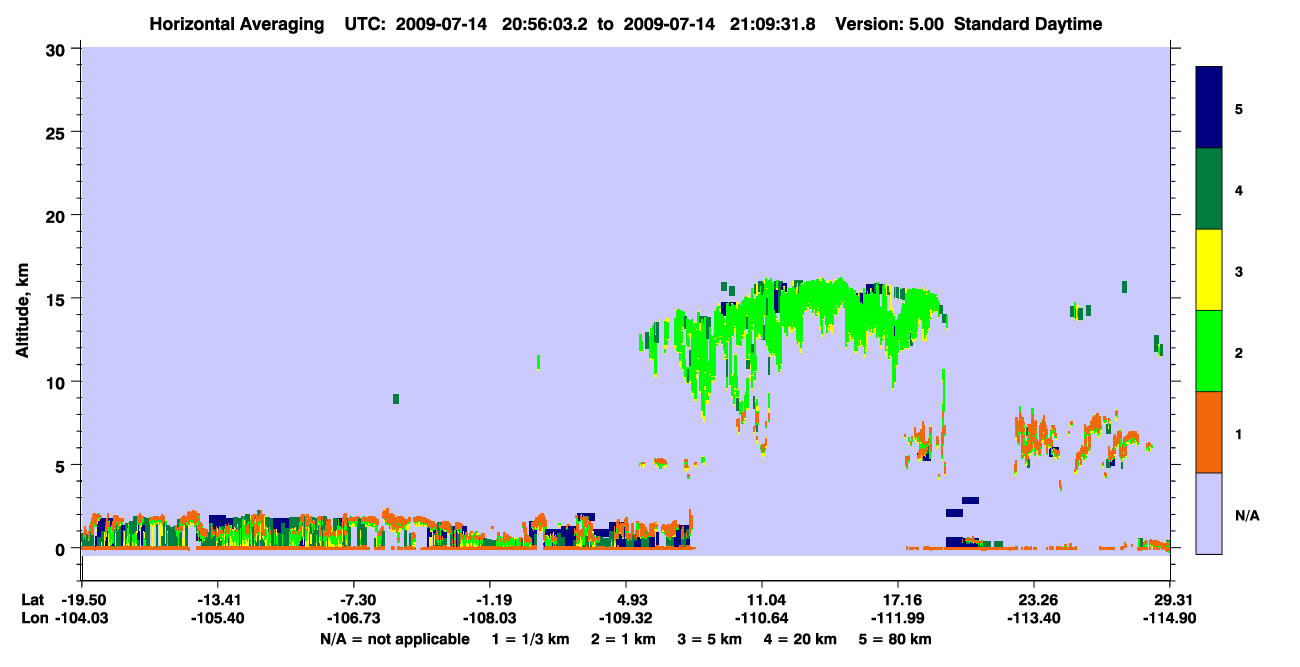Click the longitude value -113.40
Image resolution: width=1300 pixels, height=667 pixels.
[1035, 618]
